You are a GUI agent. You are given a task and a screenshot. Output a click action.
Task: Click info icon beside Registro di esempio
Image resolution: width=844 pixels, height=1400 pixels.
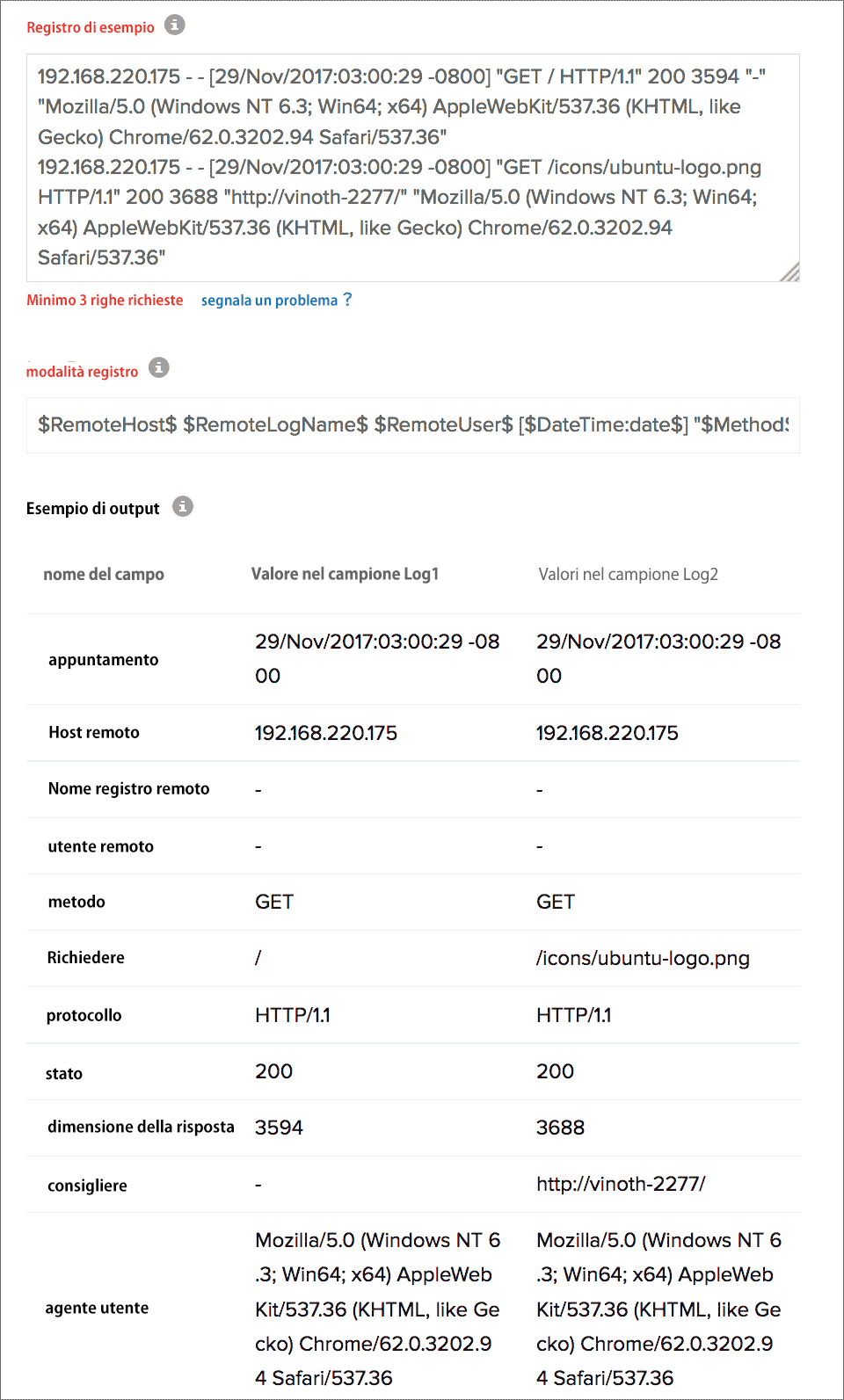pos(175,25)
